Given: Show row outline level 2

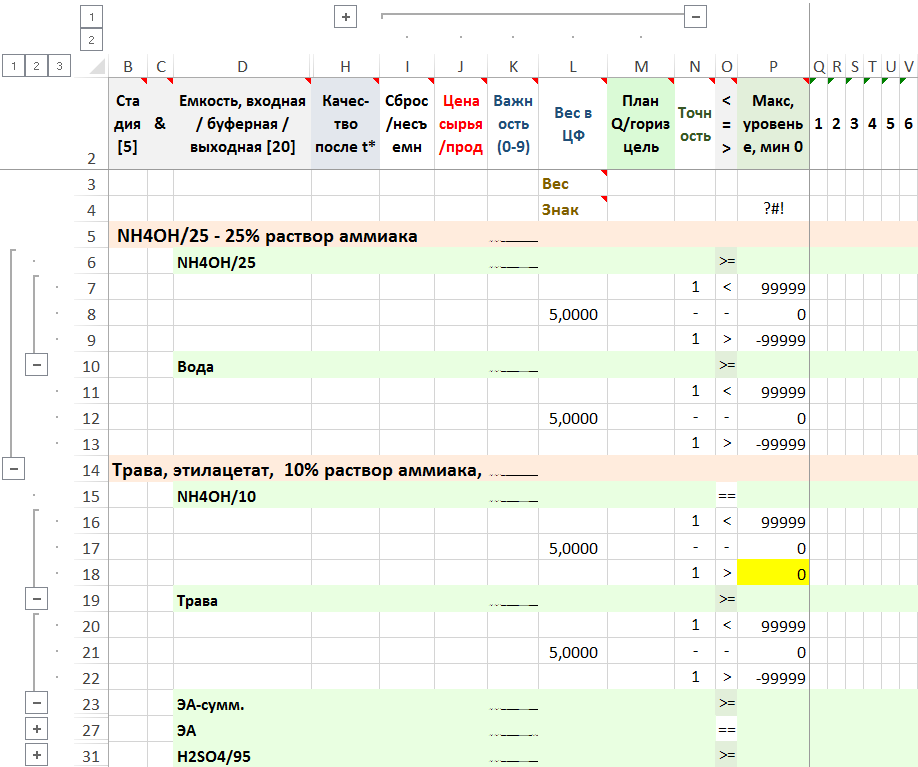Looking at the screenshot, I should point(37,66).
